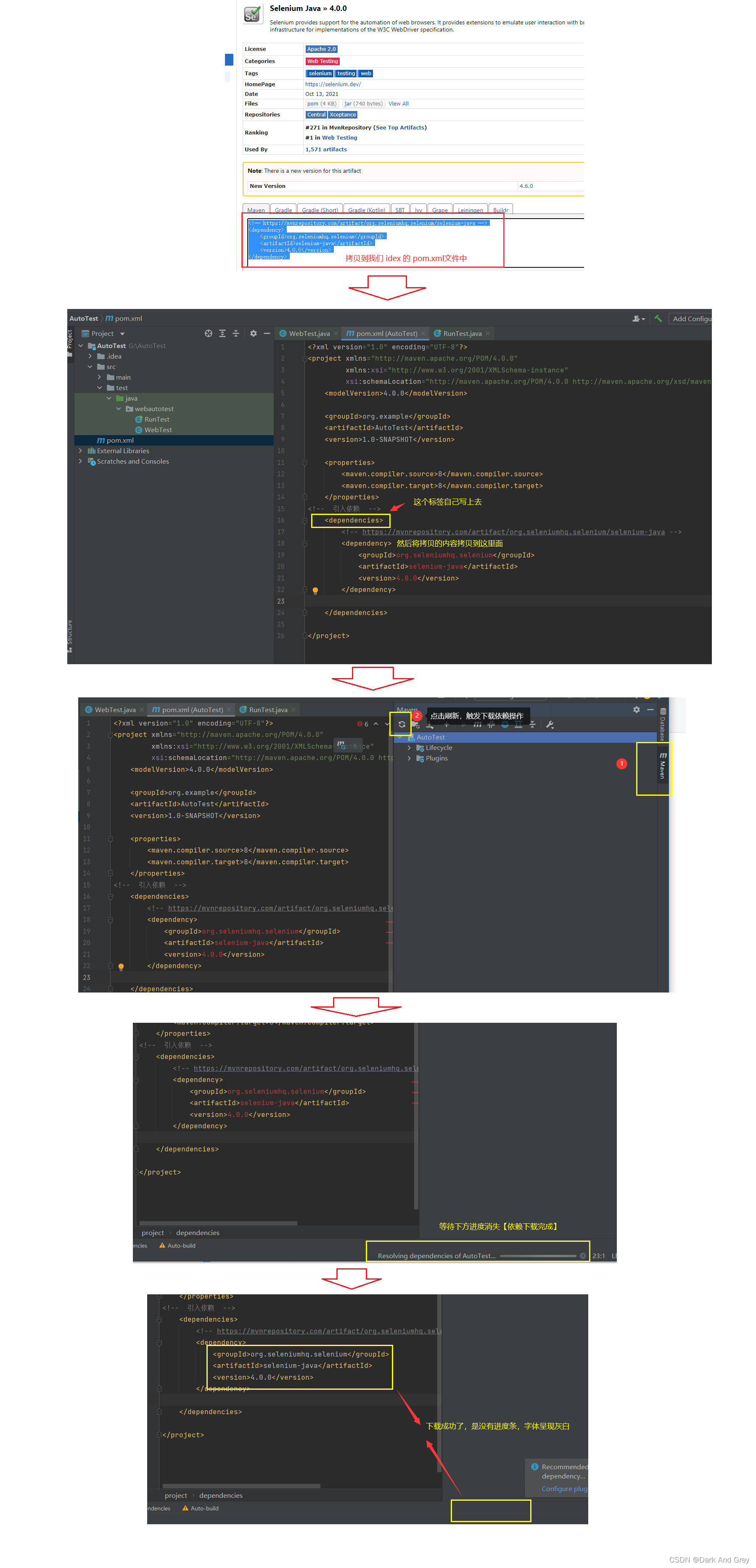
Task: Click the light bulb on line 22 in the Project-tree IDE
Action: click(x=315, y=591)
